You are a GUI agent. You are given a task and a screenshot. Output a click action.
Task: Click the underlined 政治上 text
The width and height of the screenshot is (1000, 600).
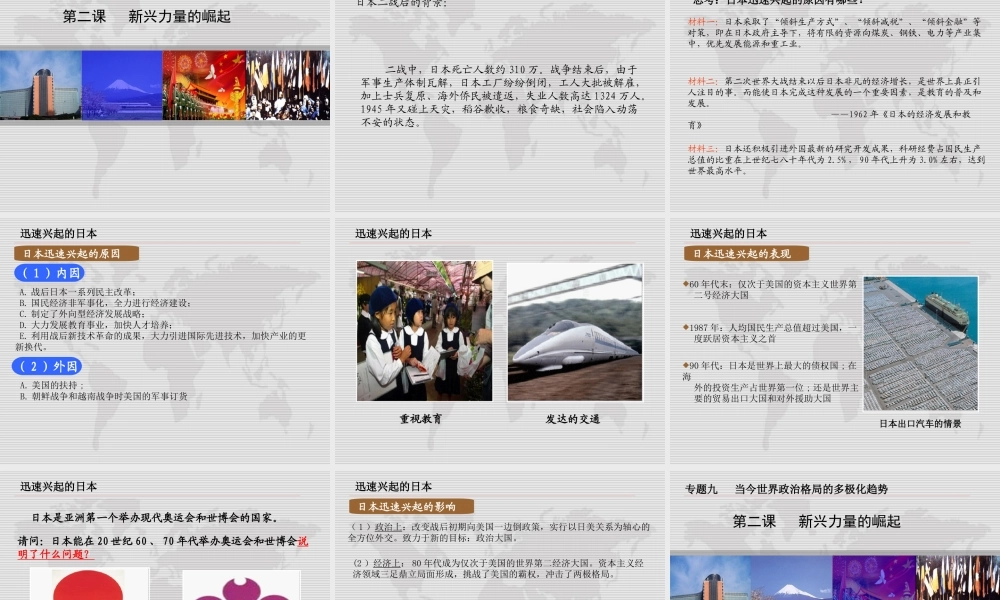(x=388, y=527)
